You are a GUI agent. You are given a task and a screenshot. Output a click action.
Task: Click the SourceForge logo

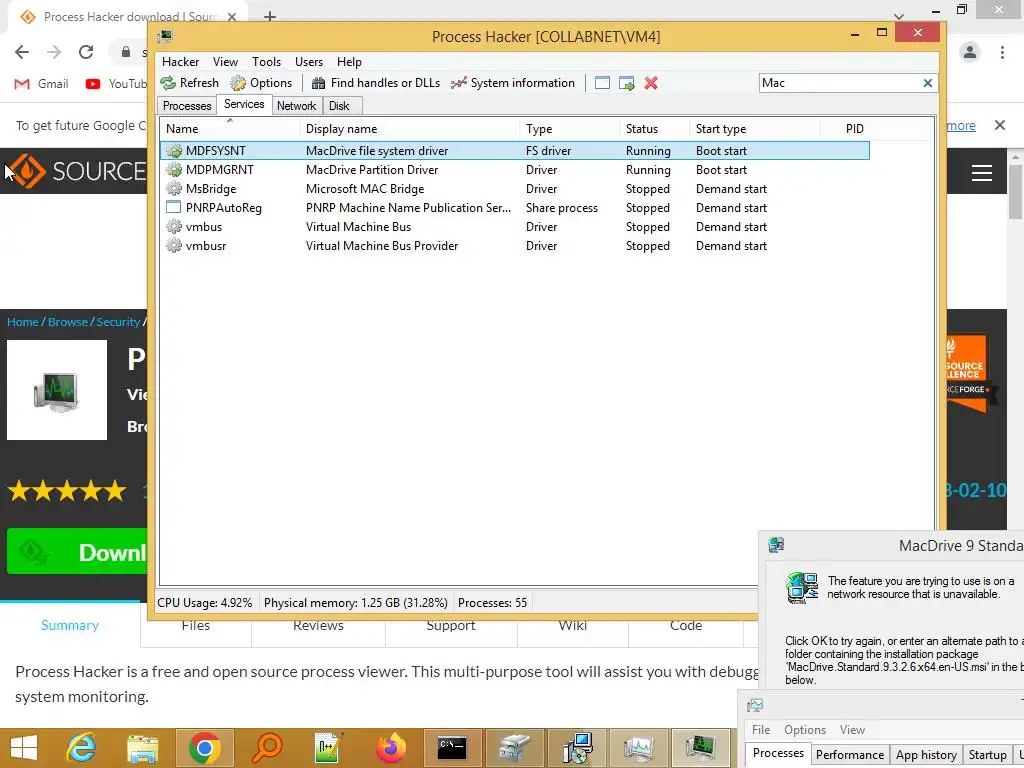click(x=77, y=171)
